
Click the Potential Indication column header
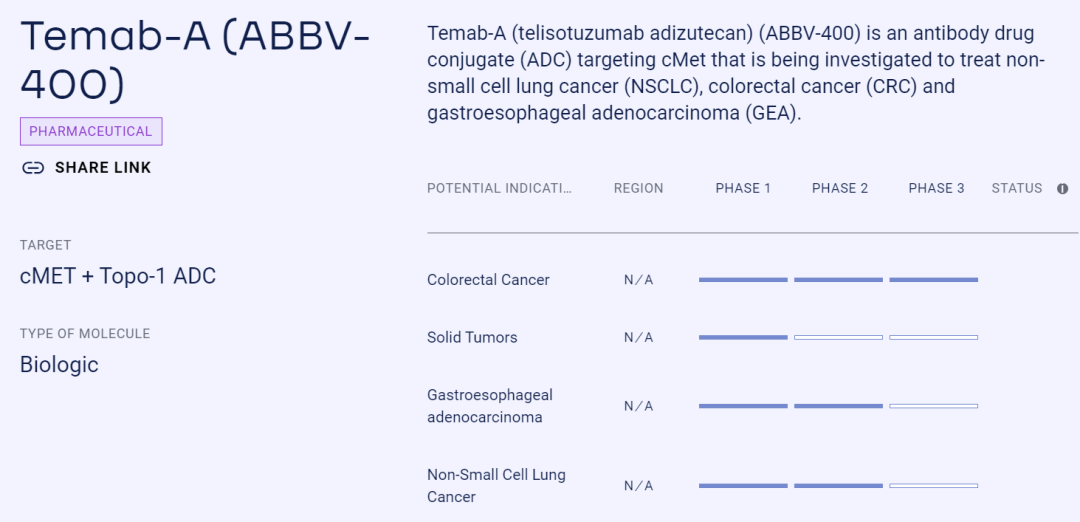tap(499, 189)
